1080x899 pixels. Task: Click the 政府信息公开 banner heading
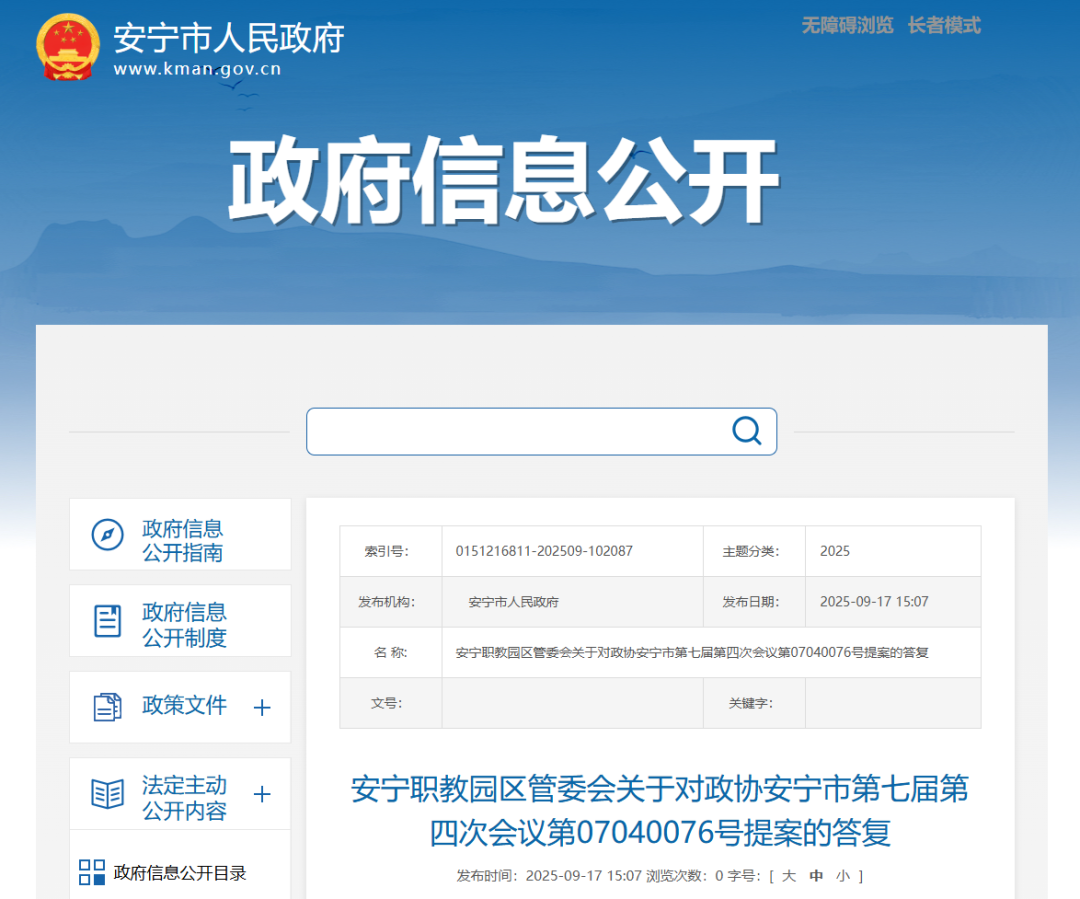tap(503, 180)
